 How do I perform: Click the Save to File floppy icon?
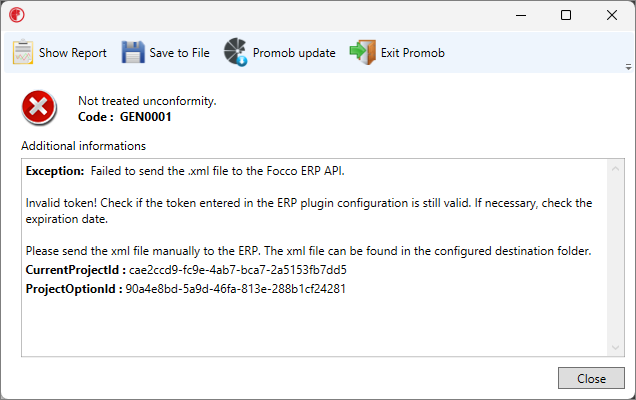point(133,52)
